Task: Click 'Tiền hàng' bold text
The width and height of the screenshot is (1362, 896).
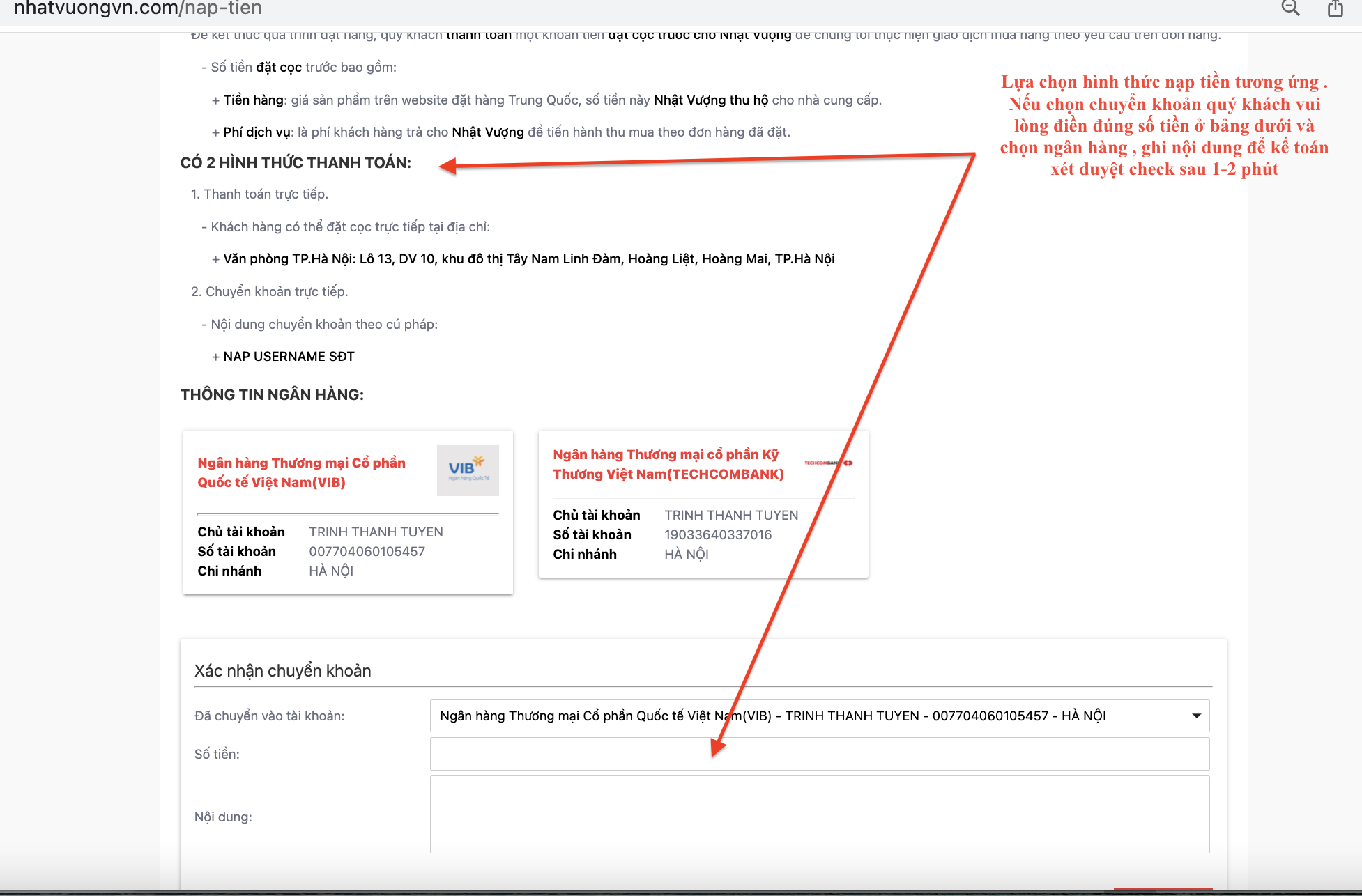Action: pos(253,100)
